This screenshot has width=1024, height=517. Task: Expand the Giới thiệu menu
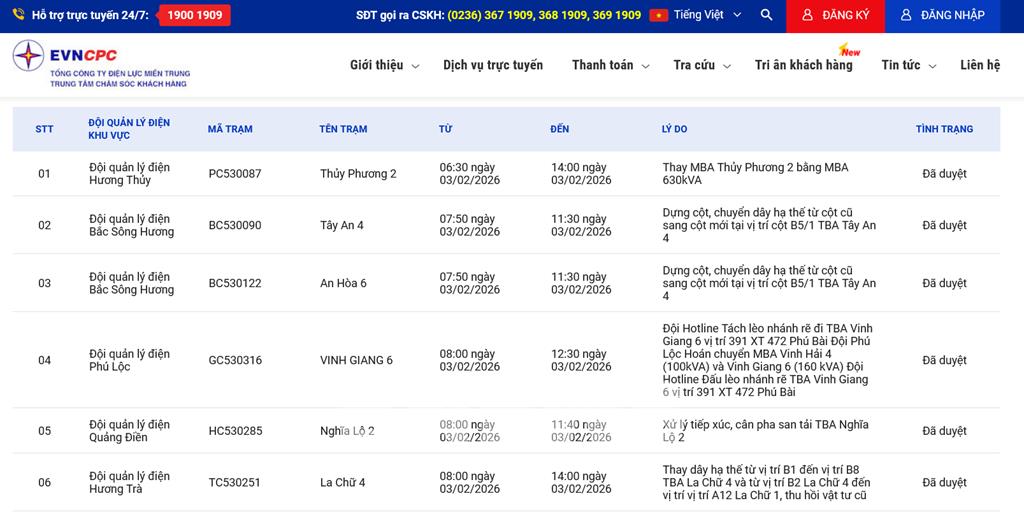[x=384, y=65]
